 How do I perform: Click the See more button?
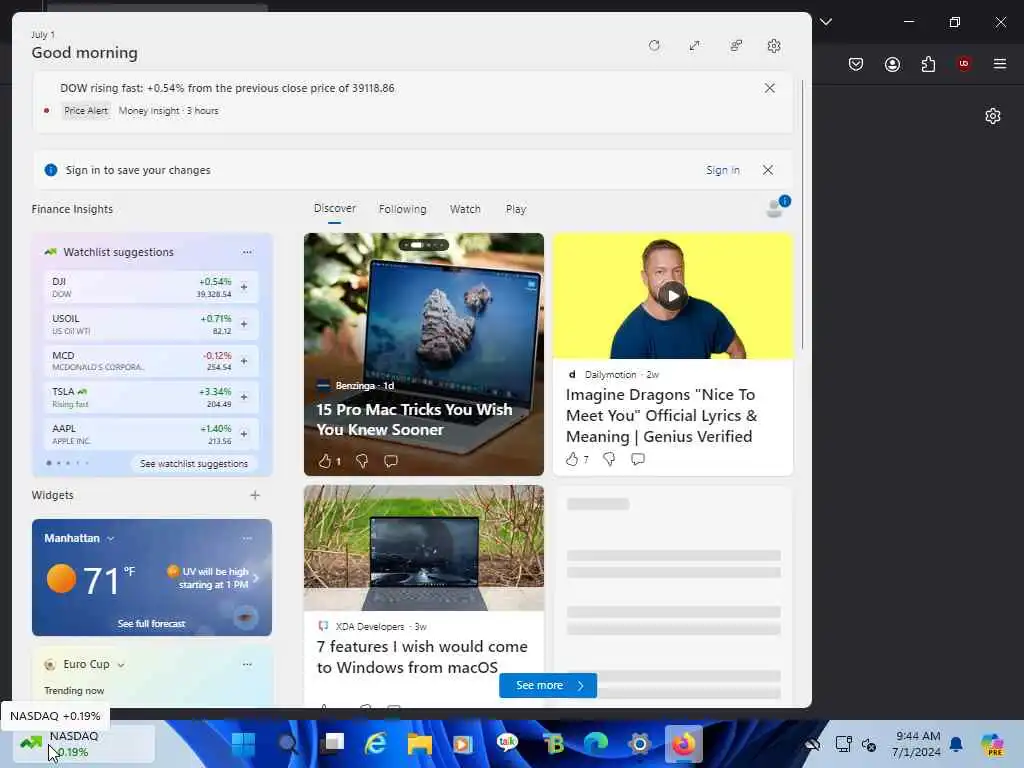click(548, 685)
